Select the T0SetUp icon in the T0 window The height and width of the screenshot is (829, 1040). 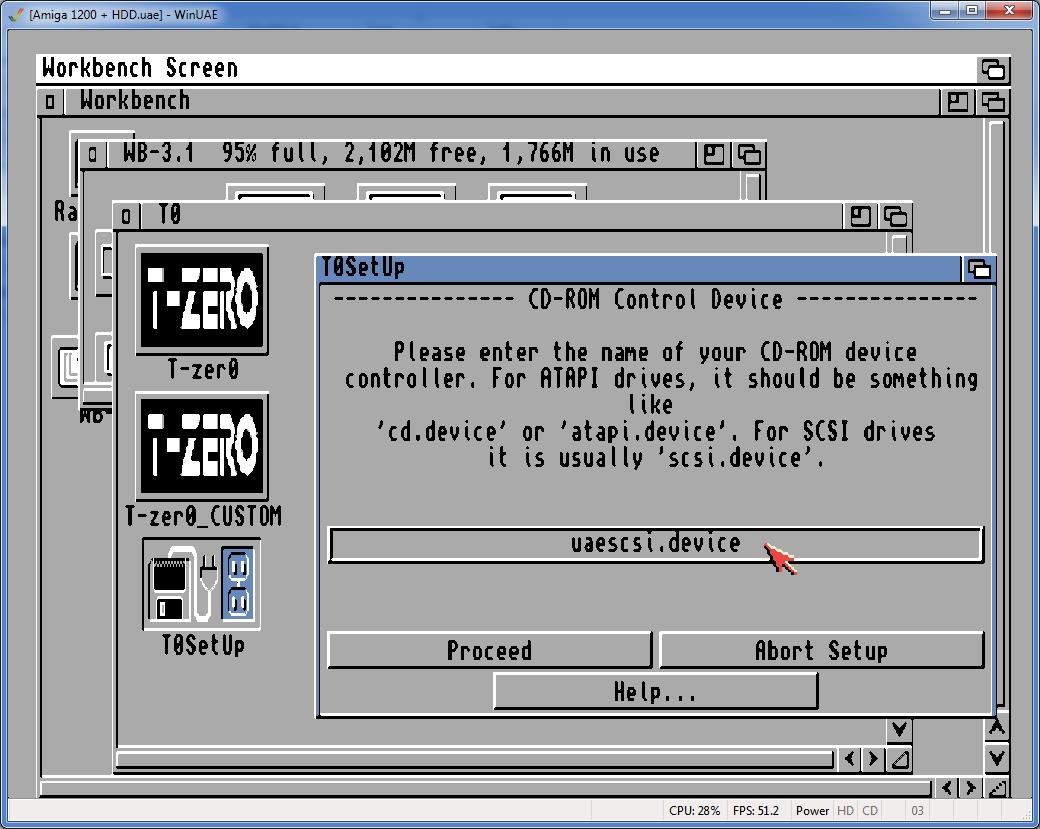tap(202, 584)
